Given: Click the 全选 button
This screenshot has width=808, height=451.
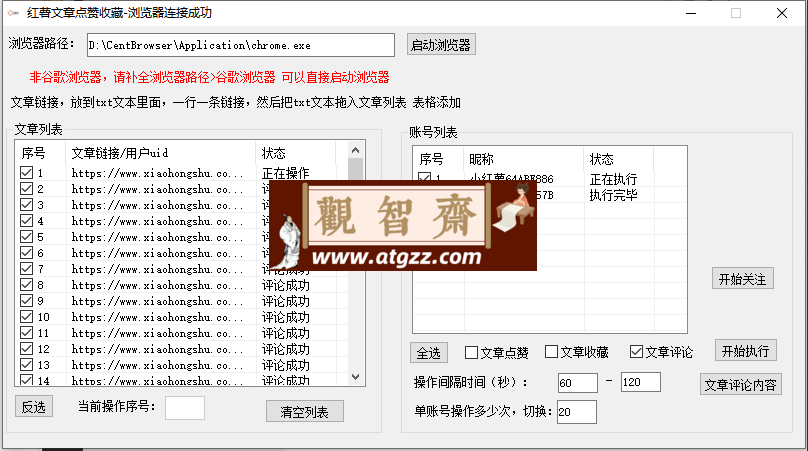Looking at the screenshot, I should 429,353.
